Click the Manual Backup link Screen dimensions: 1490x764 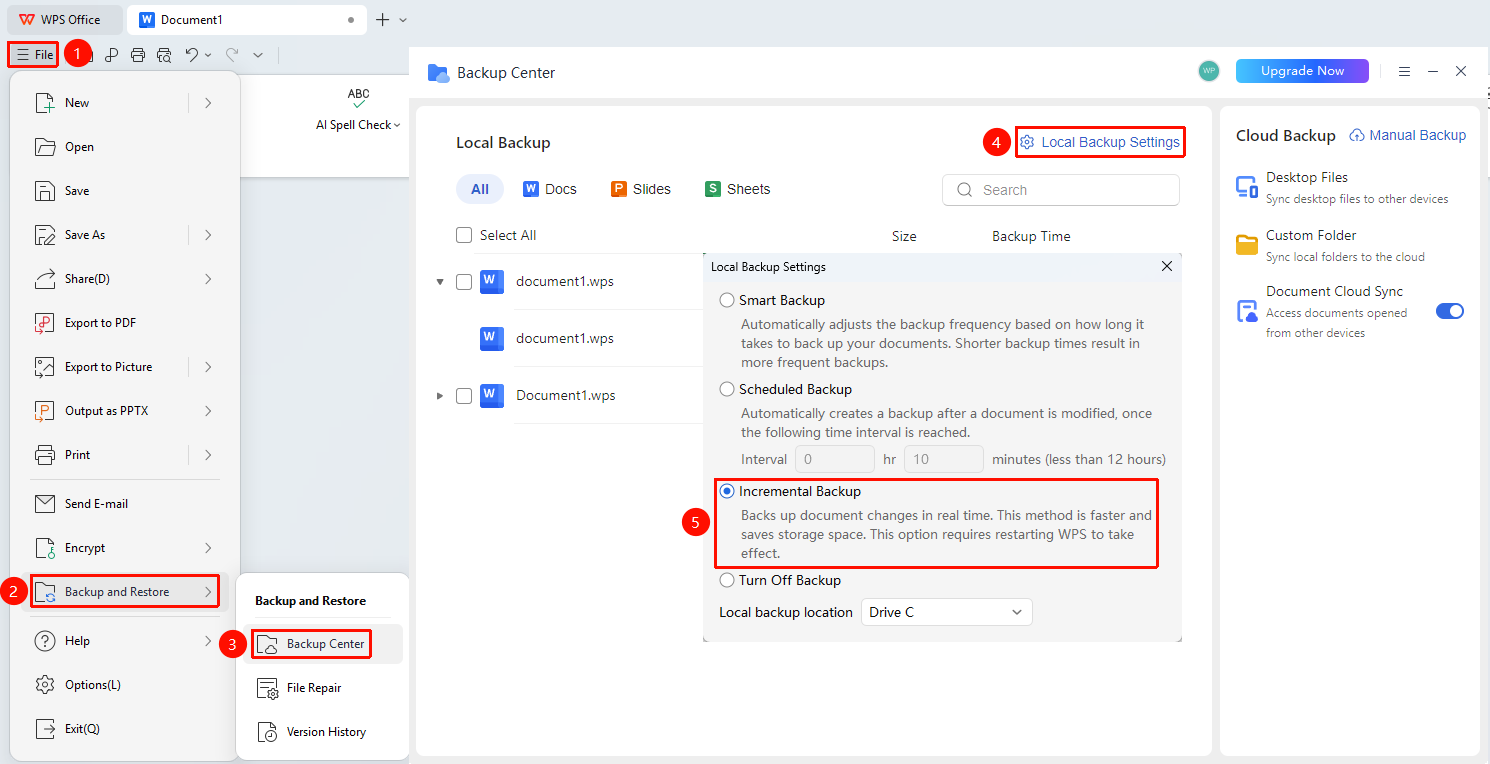pos(1408,135)
